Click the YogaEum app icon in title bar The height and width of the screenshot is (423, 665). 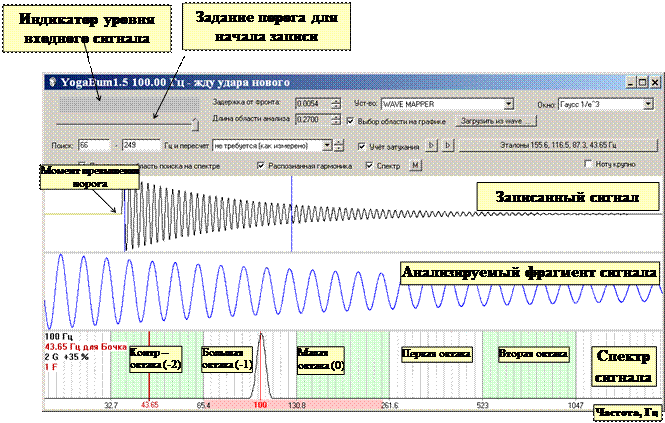pyautogui.click(x=52, y=81)
